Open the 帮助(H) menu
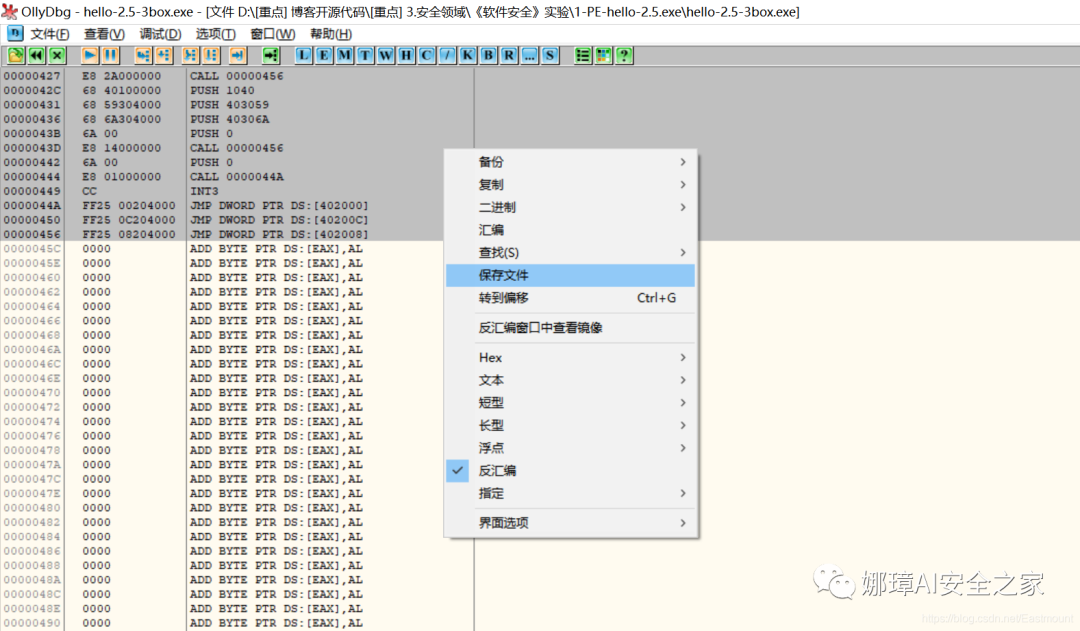The height and width of the screenshot is (631, 1080). point(331,34)
